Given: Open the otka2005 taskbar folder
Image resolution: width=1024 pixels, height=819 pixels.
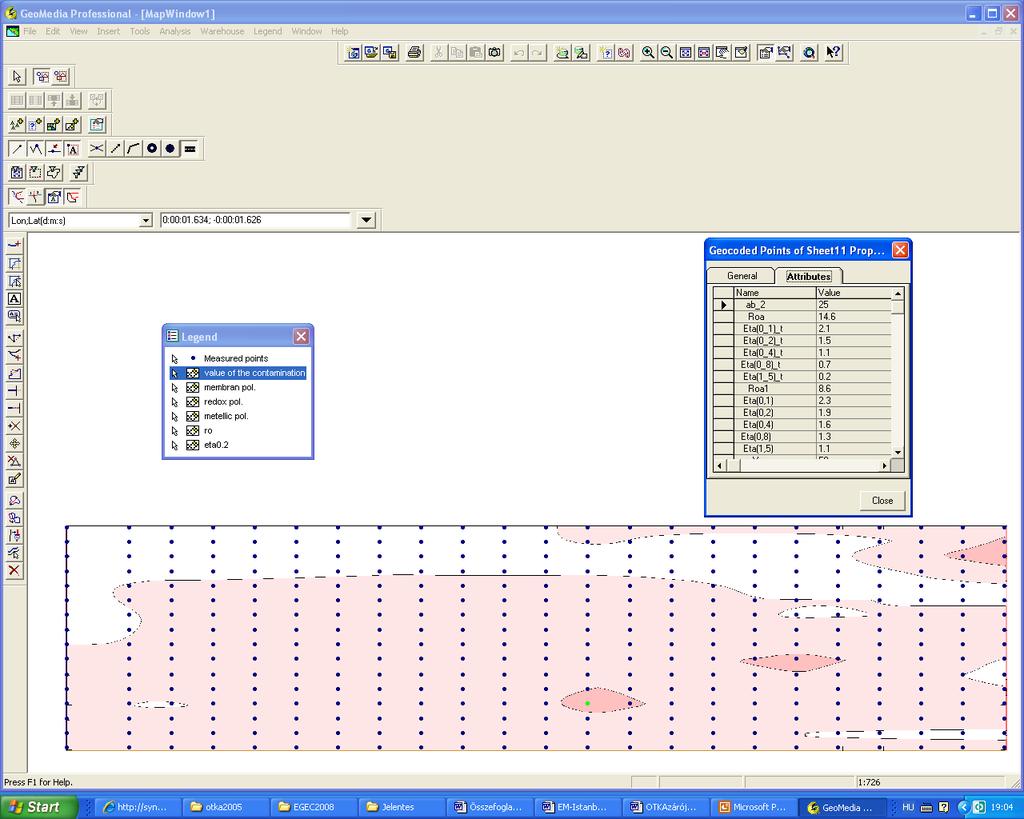Looking at the screenshot, I should pos(224,807).
